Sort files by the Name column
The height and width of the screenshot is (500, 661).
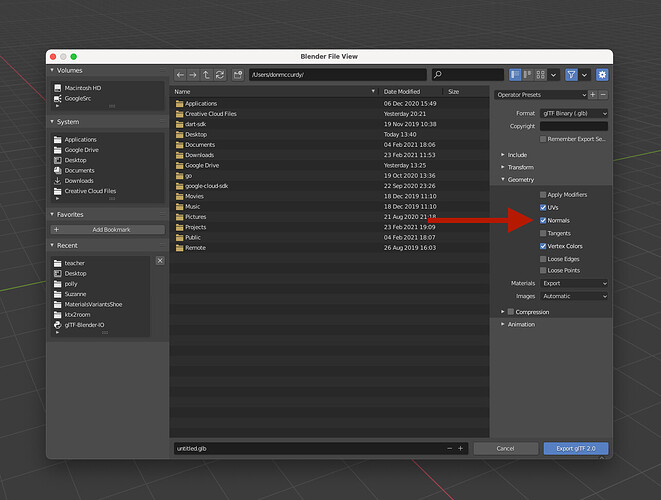click(x=274, y=91)
